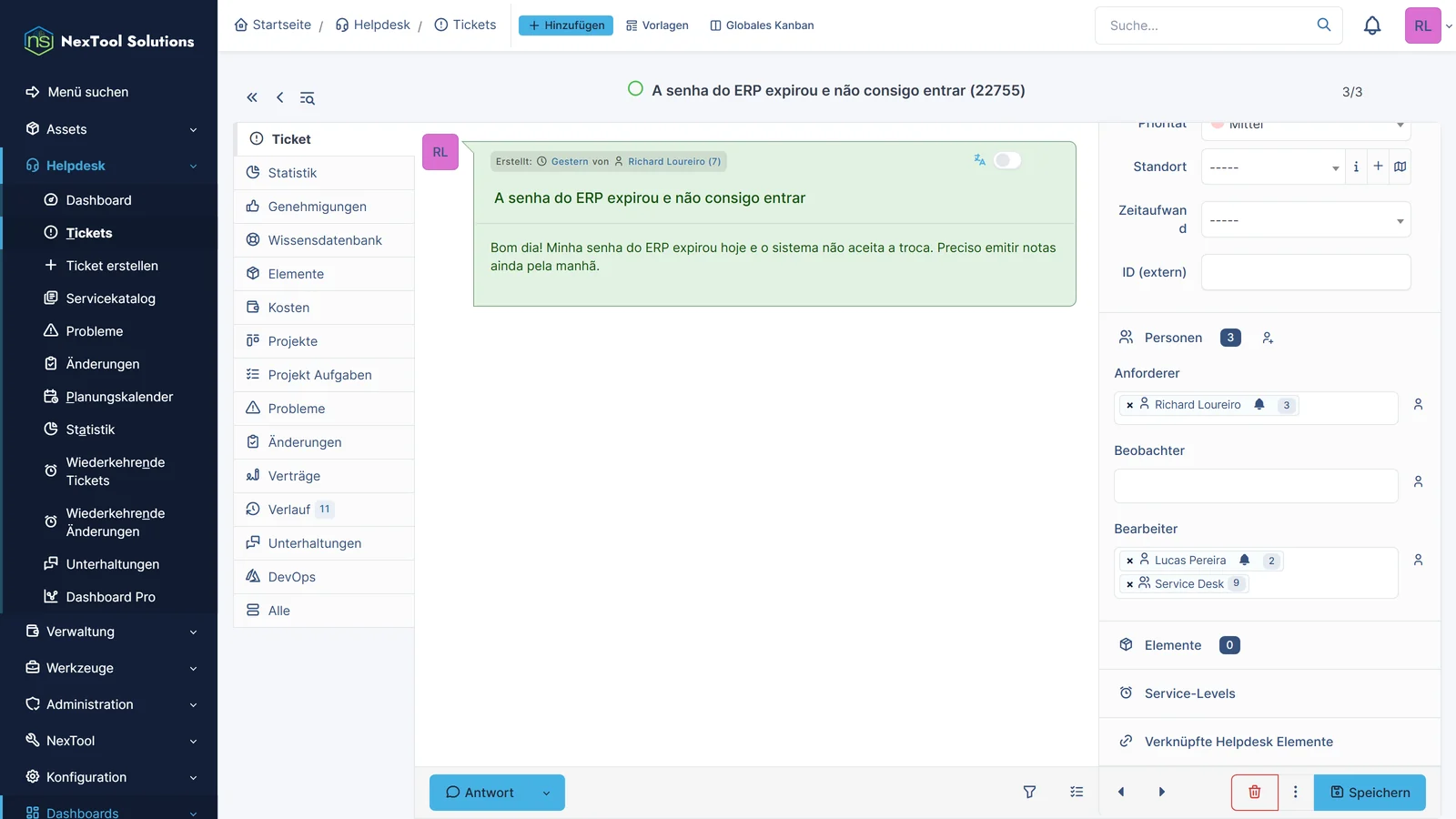Click the add person icon next to Personen
The width and height of the screenshot is (1456, 819).
[1268, 338]
